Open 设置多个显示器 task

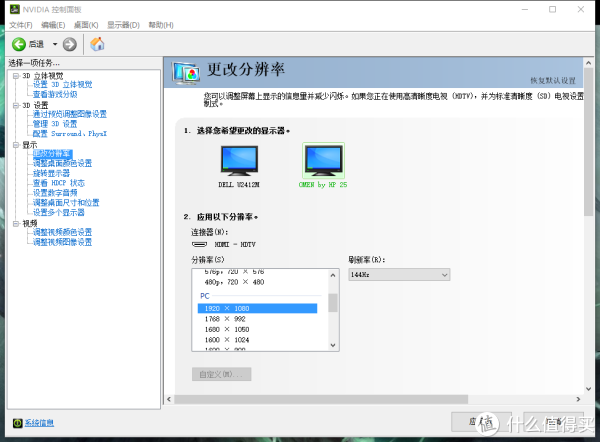pyautogui.click(x=59, y=212)
